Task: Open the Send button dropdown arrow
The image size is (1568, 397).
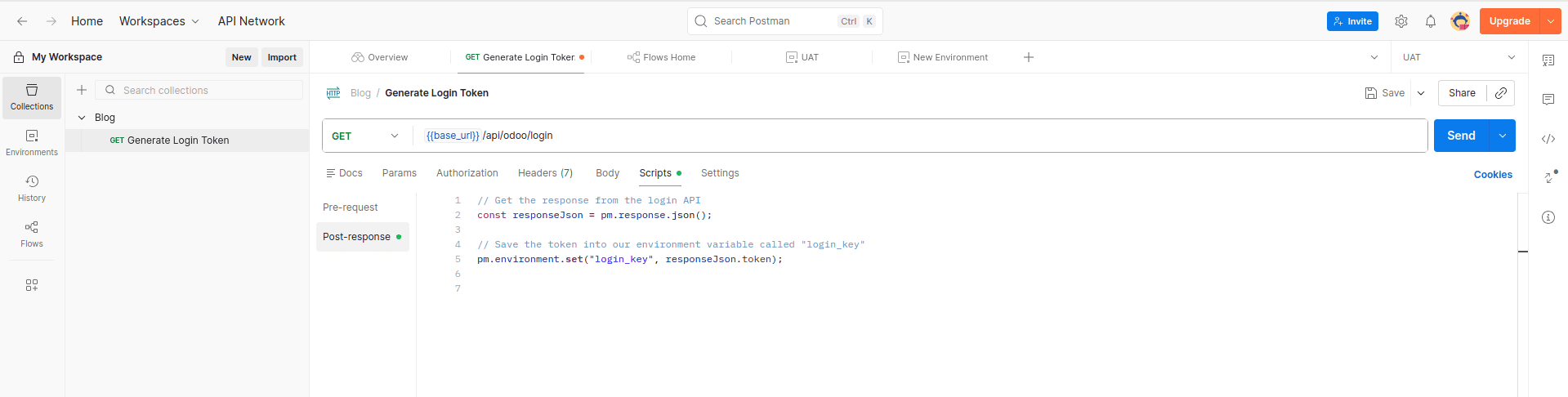Action: (x=1503, y=136)
